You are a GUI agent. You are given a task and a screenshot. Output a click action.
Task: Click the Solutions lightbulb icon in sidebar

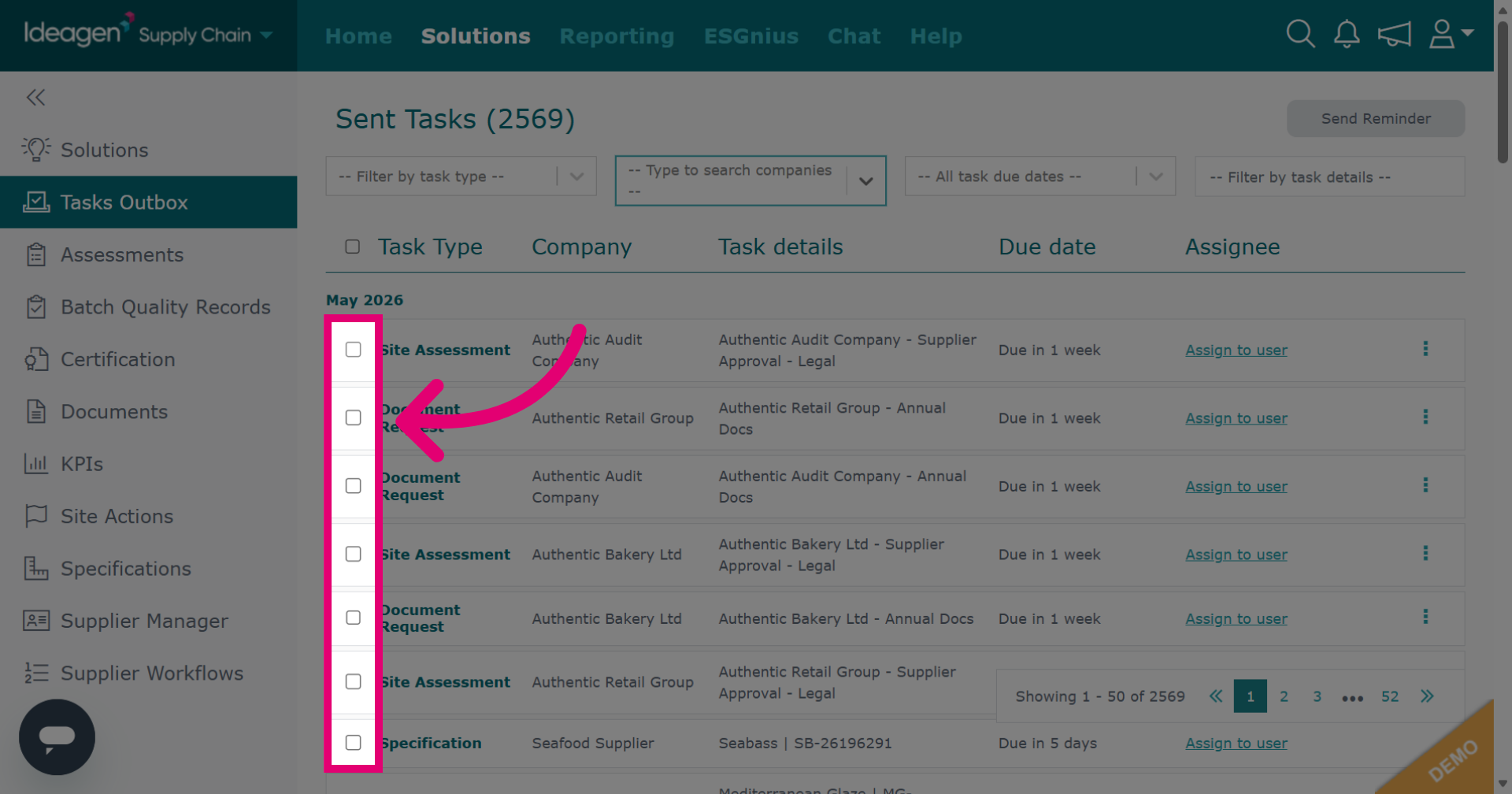pyautogui.click(x=35, y=150)
